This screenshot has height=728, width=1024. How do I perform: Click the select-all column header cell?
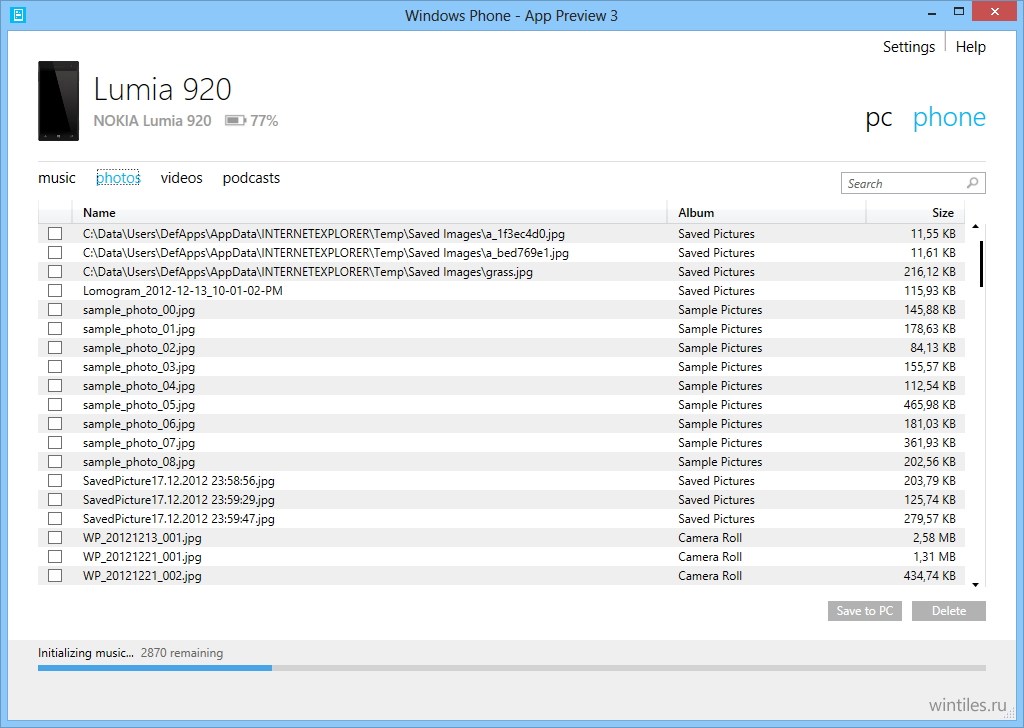tap(55, 212)
